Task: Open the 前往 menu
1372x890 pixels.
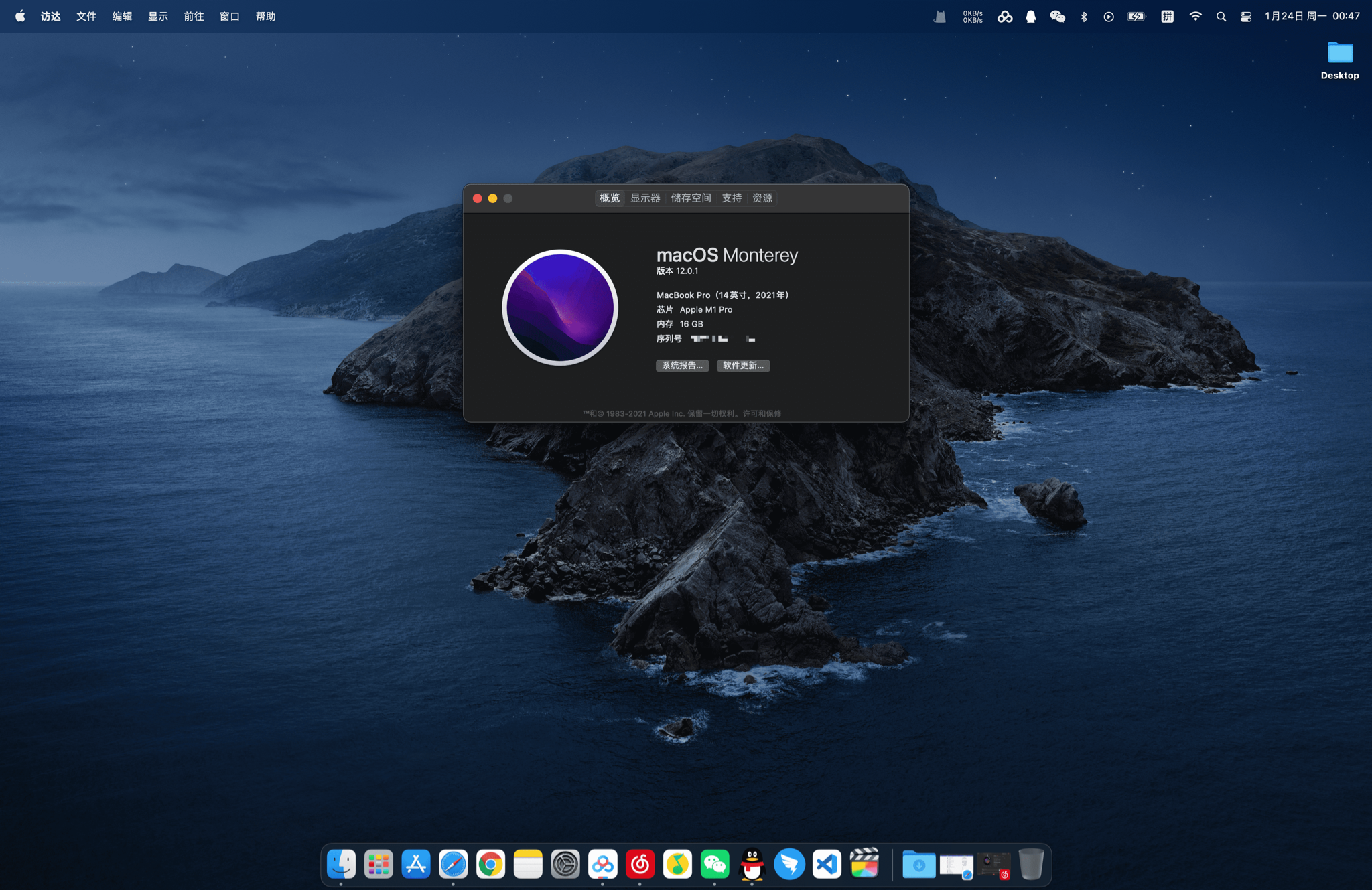Action: tap(194, 16)
